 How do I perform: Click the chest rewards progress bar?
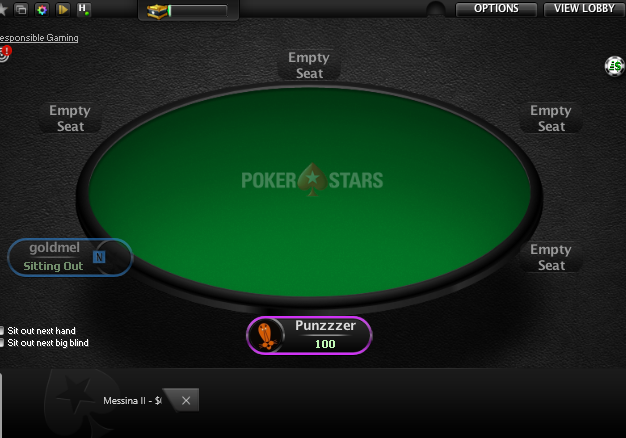pos(198,11)
